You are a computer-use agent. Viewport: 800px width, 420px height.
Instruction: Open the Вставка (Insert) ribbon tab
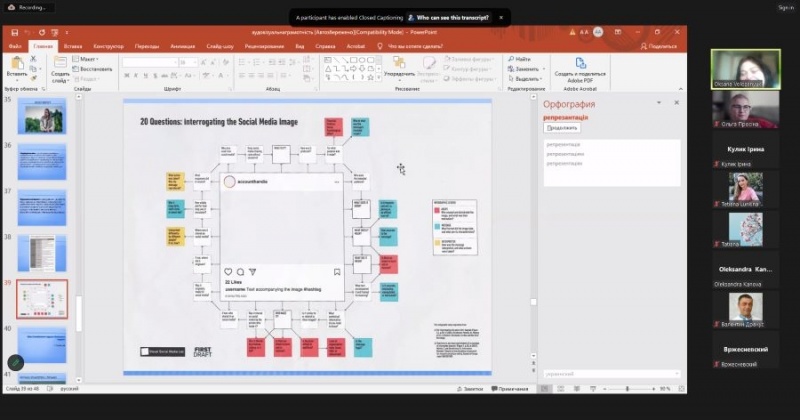point(73,46)
